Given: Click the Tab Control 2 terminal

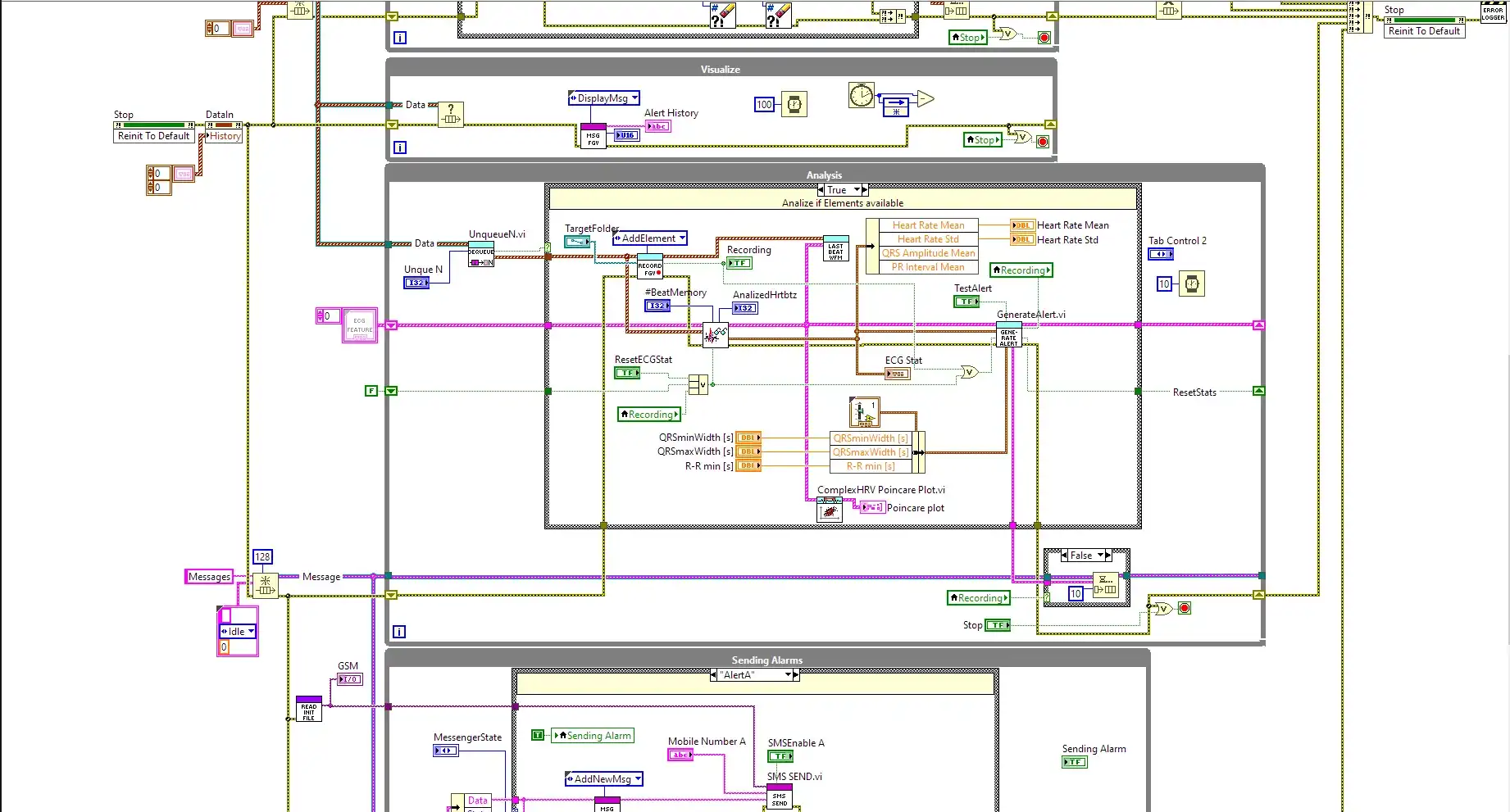Looking at the screenshot, I should pyautogui.click(x=1161, y=254).
